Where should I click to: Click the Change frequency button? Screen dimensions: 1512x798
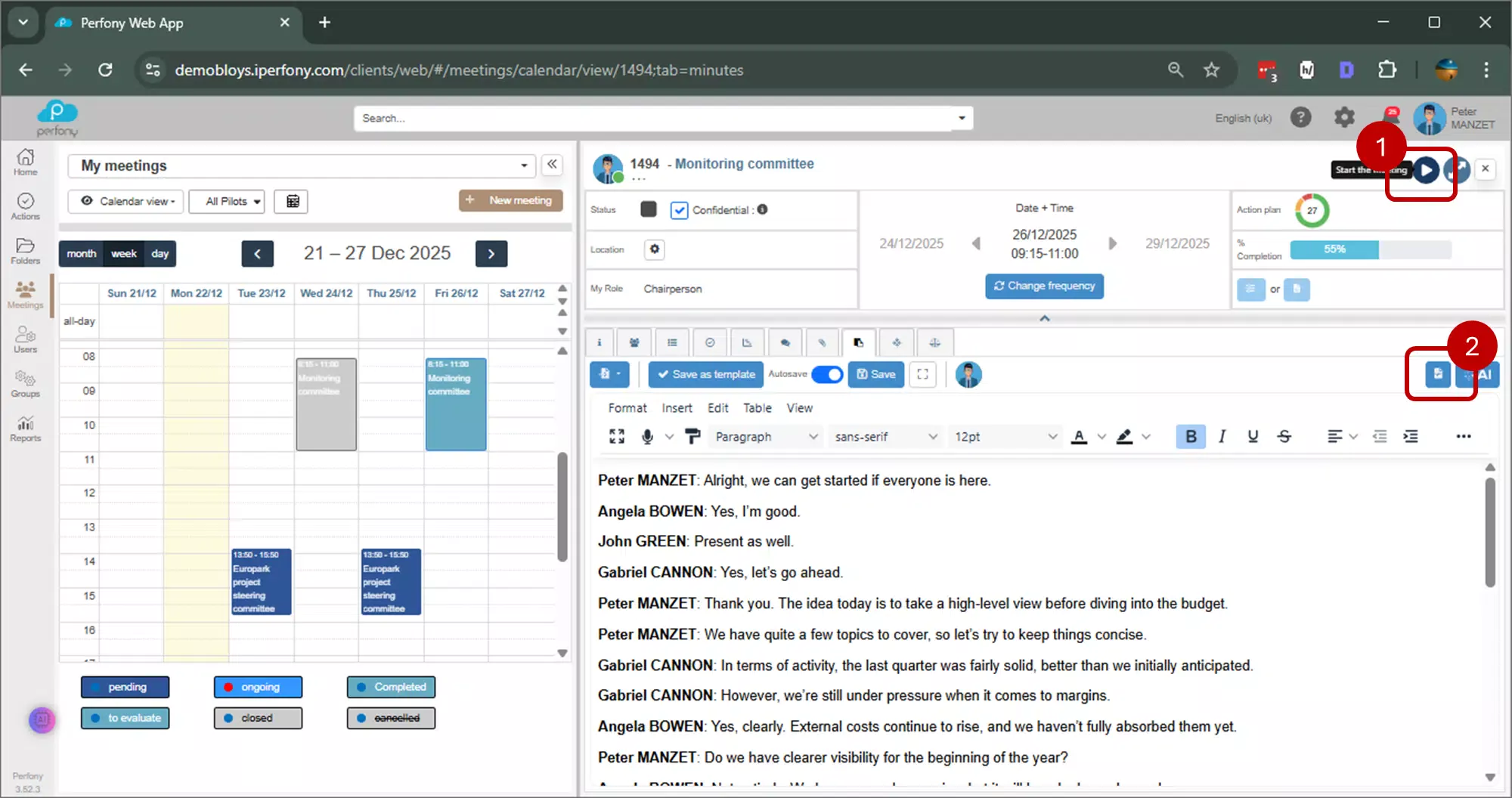click(1044, 286)
